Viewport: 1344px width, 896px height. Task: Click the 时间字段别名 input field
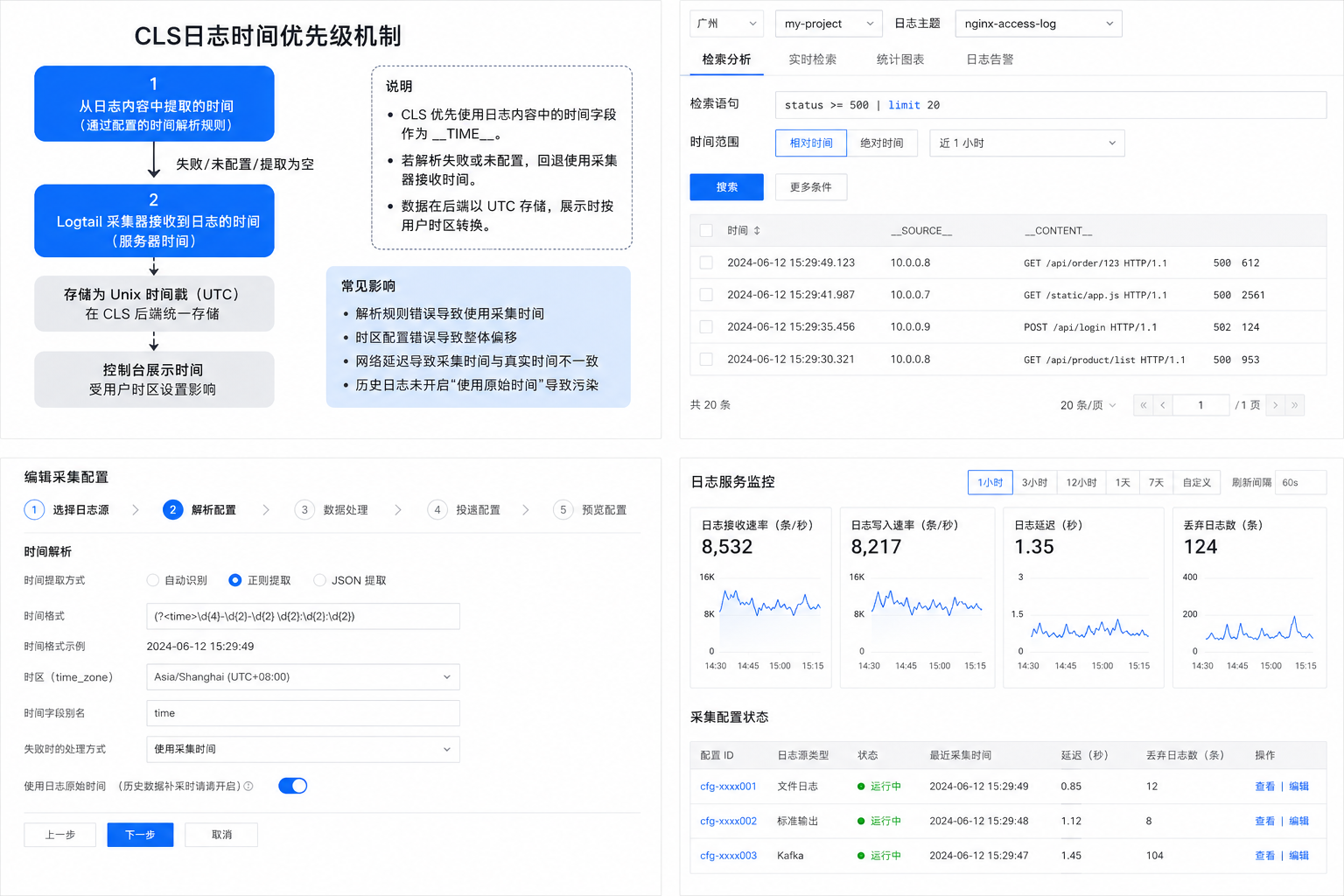303,713
